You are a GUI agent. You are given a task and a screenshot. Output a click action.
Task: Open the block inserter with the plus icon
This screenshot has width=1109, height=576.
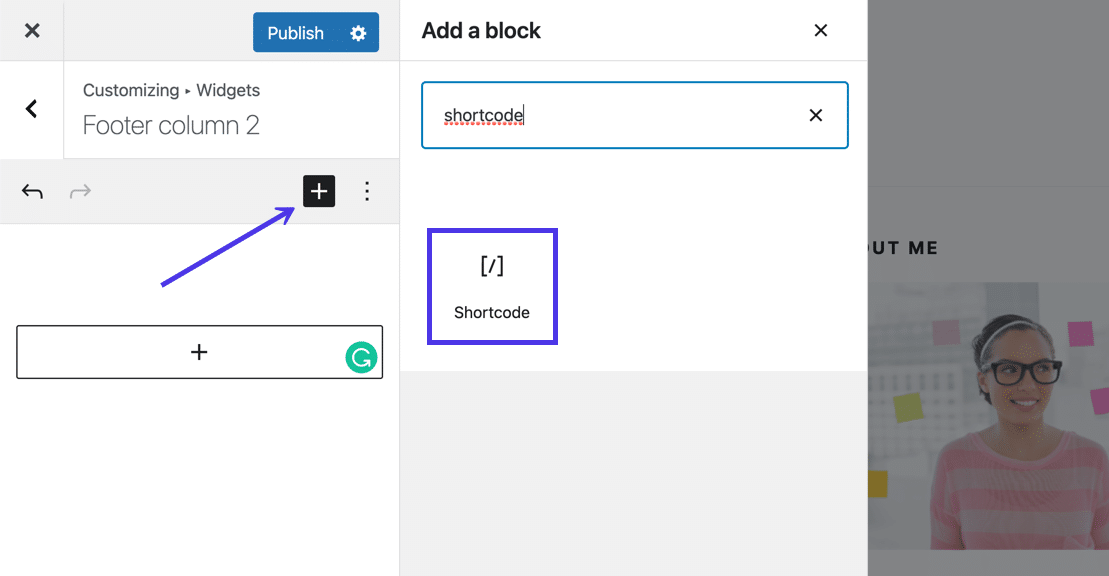(319, 191)
